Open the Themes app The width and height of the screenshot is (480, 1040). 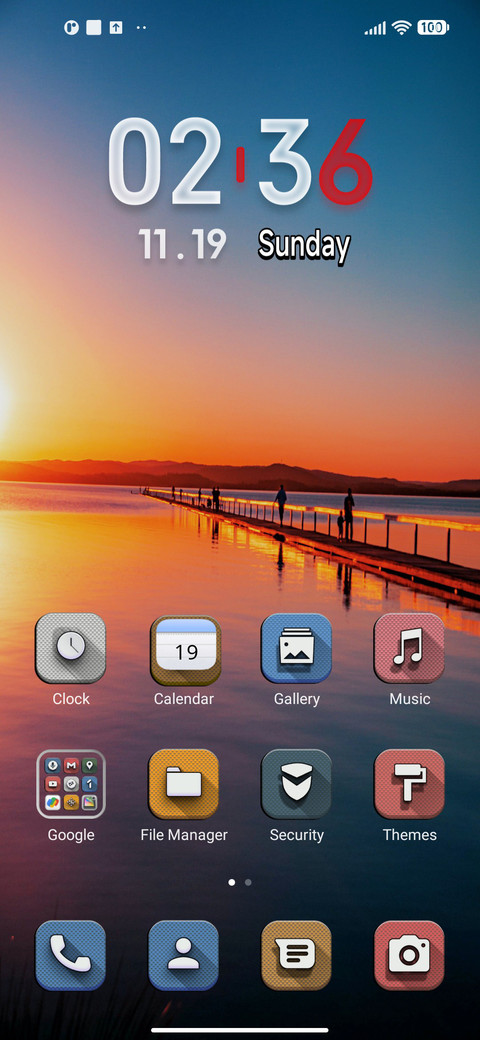coord(409,784)
